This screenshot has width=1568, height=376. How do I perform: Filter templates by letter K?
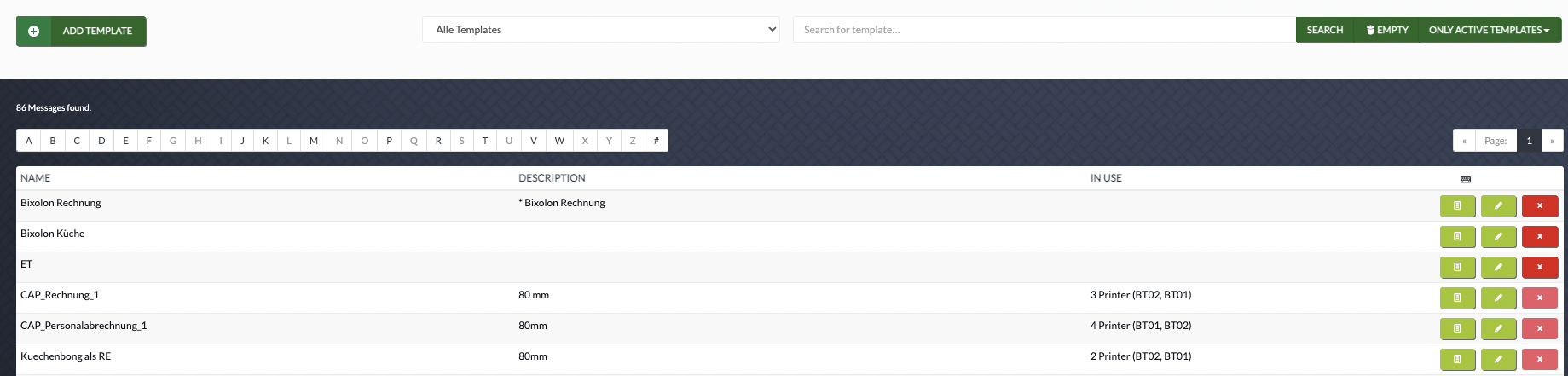pos(265,141)
